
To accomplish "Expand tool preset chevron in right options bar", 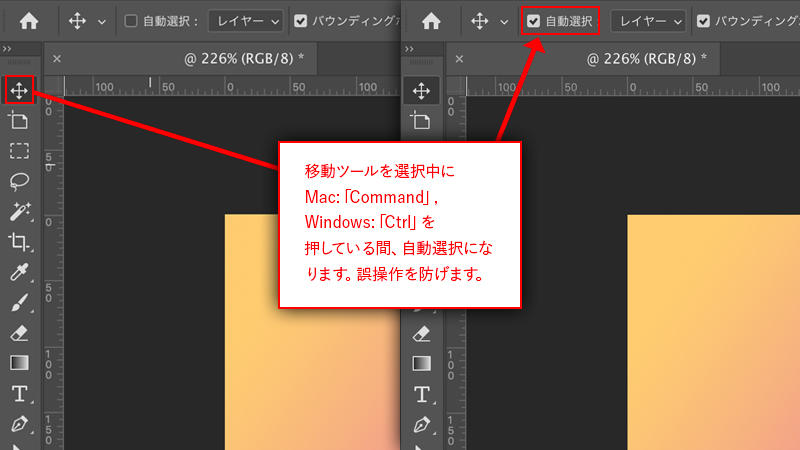I will (x=504, y=22).
